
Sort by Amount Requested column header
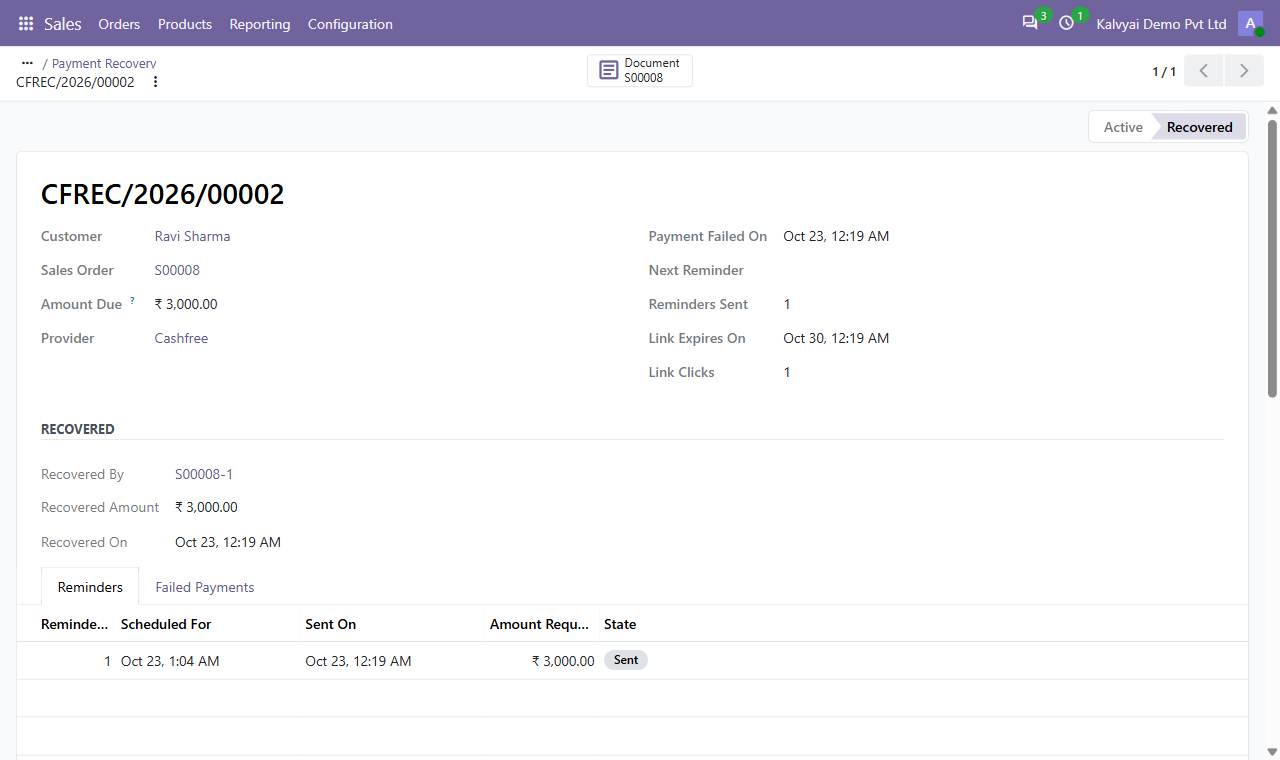pyautogui.click(x=540, y=624)
